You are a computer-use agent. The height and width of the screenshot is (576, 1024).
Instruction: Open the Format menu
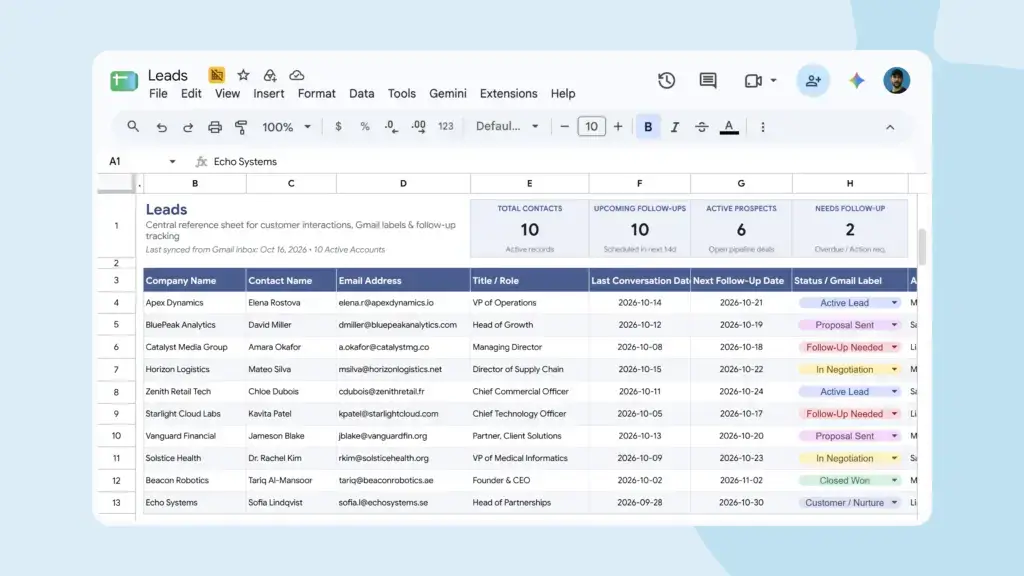[316, 93]
